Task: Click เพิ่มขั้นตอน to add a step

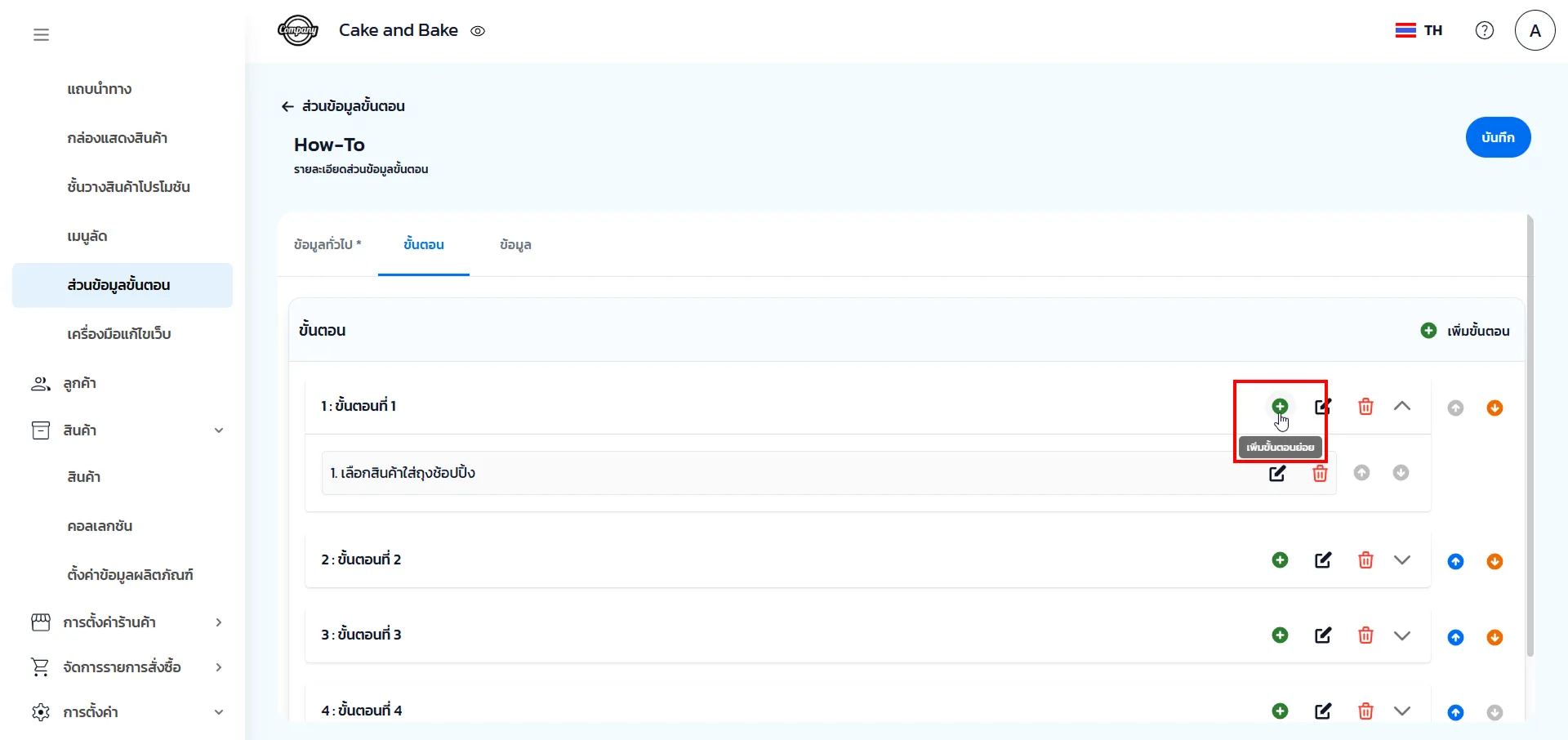Action: point(1466,331)
